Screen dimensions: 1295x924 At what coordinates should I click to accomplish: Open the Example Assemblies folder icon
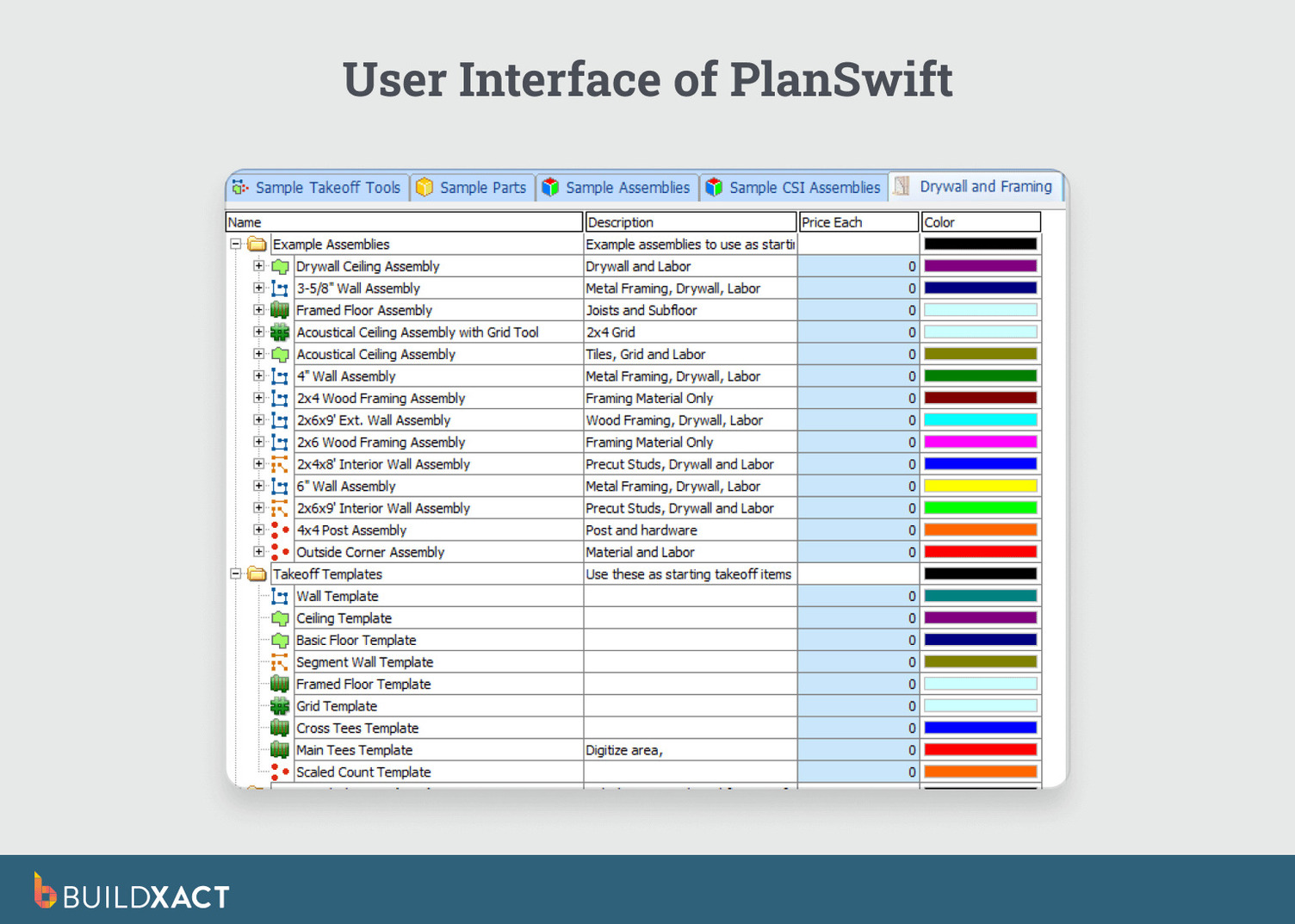(x=256, y=244)
